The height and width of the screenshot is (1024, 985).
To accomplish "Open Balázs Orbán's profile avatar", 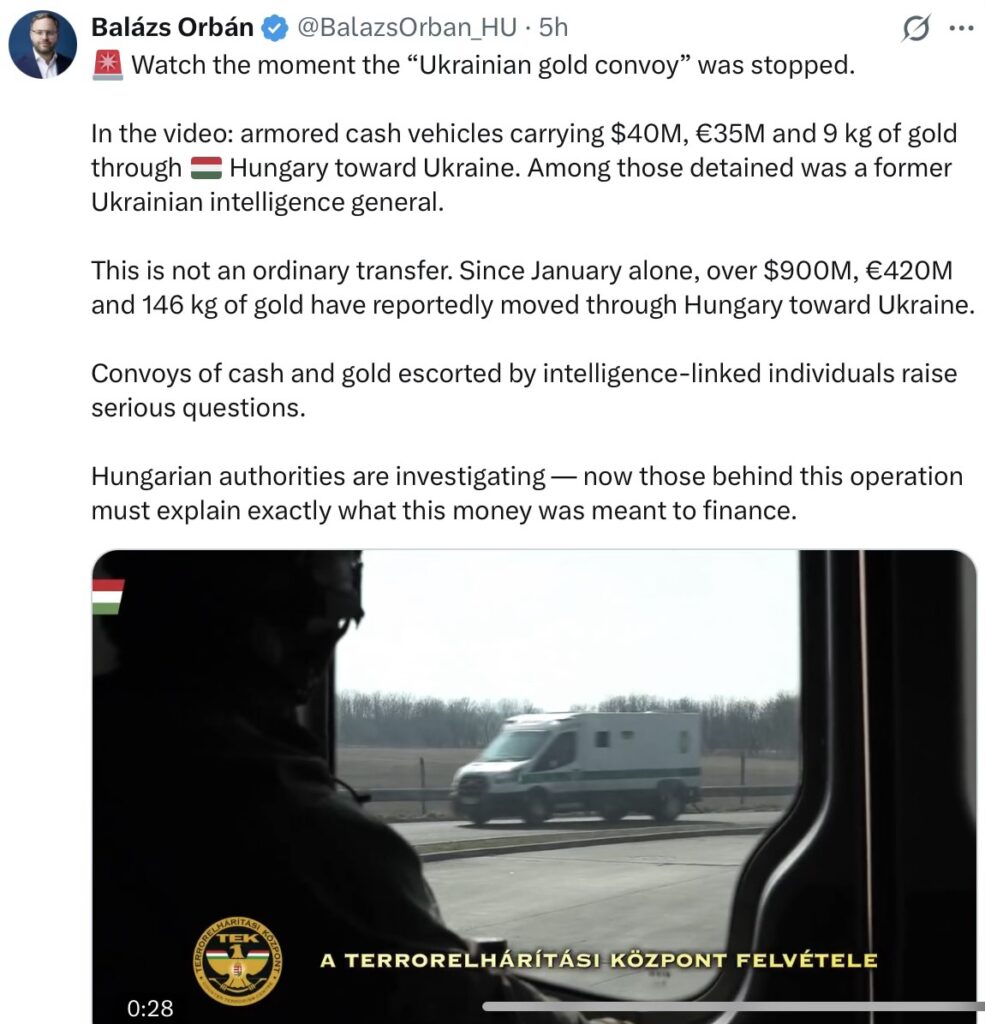I will click(42, 44).
